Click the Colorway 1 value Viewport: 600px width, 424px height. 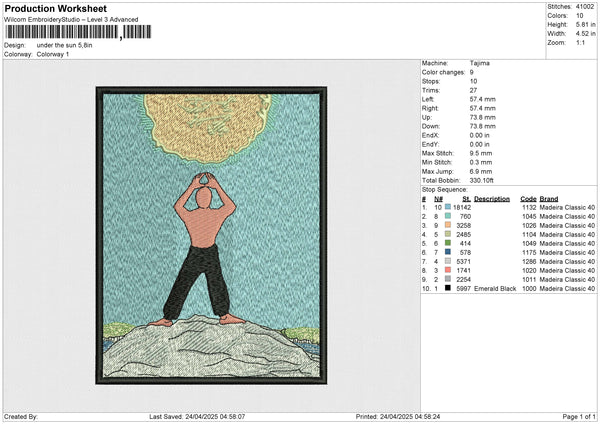coord(53,54)
